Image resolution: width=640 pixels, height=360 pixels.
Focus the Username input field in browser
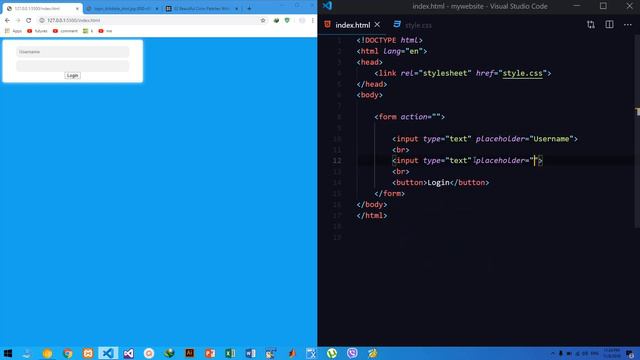[73, 52]
